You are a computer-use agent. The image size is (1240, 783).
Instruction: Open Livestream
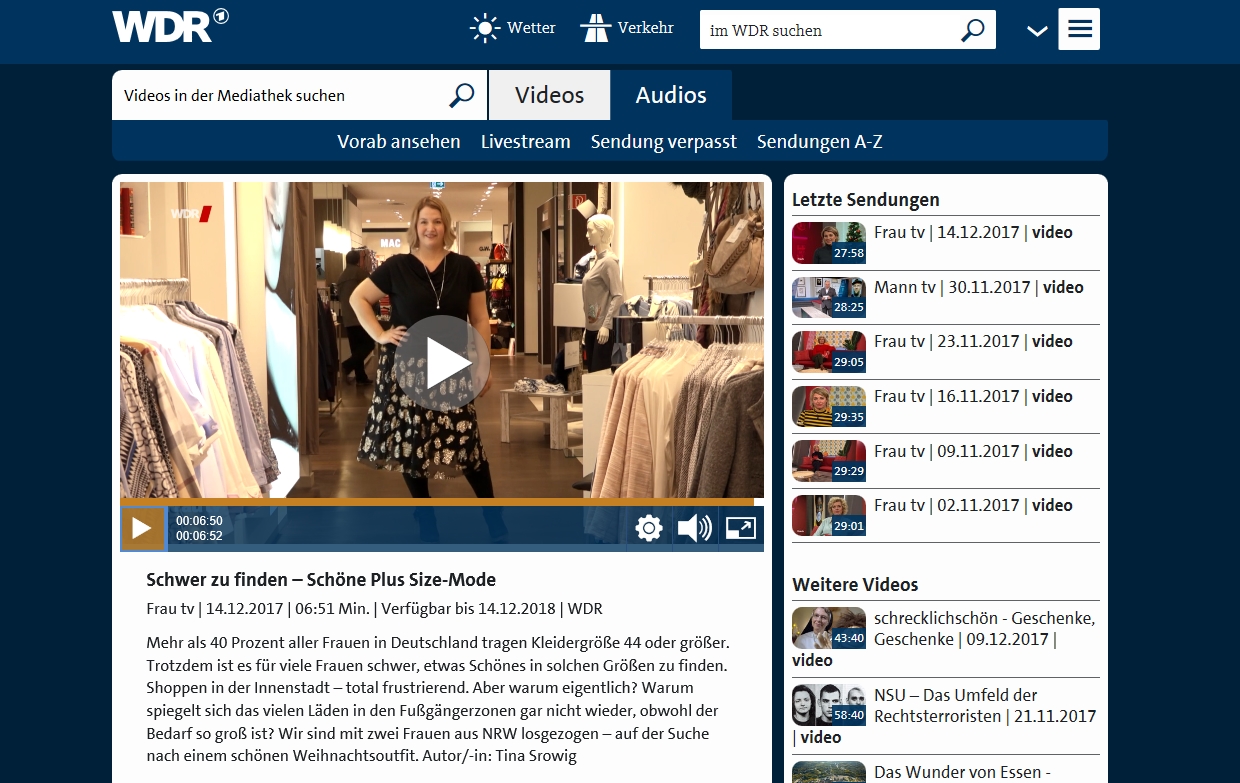click(x=525, y=141)
